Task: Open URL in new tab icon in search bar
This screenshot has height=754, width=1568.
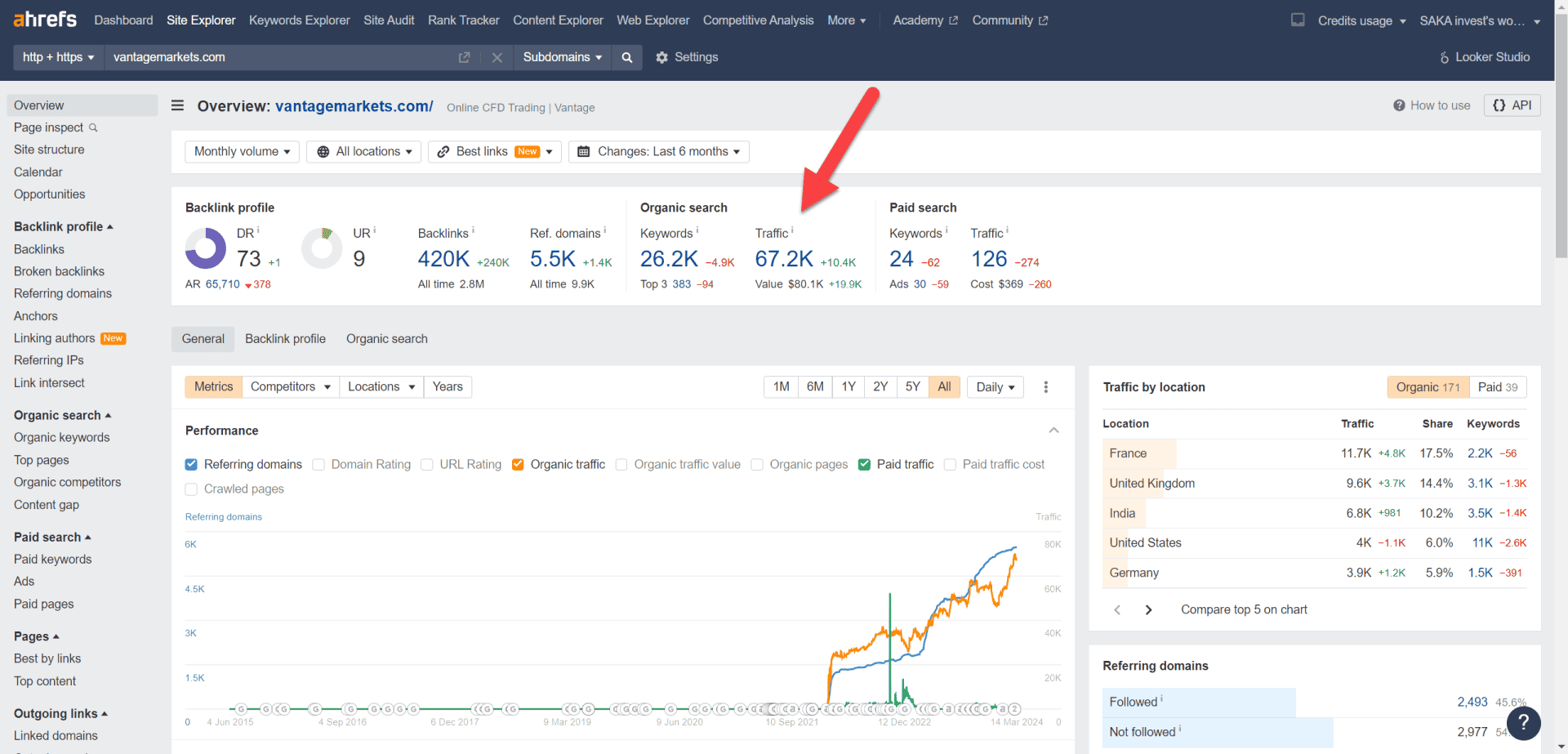Action: 464,57
